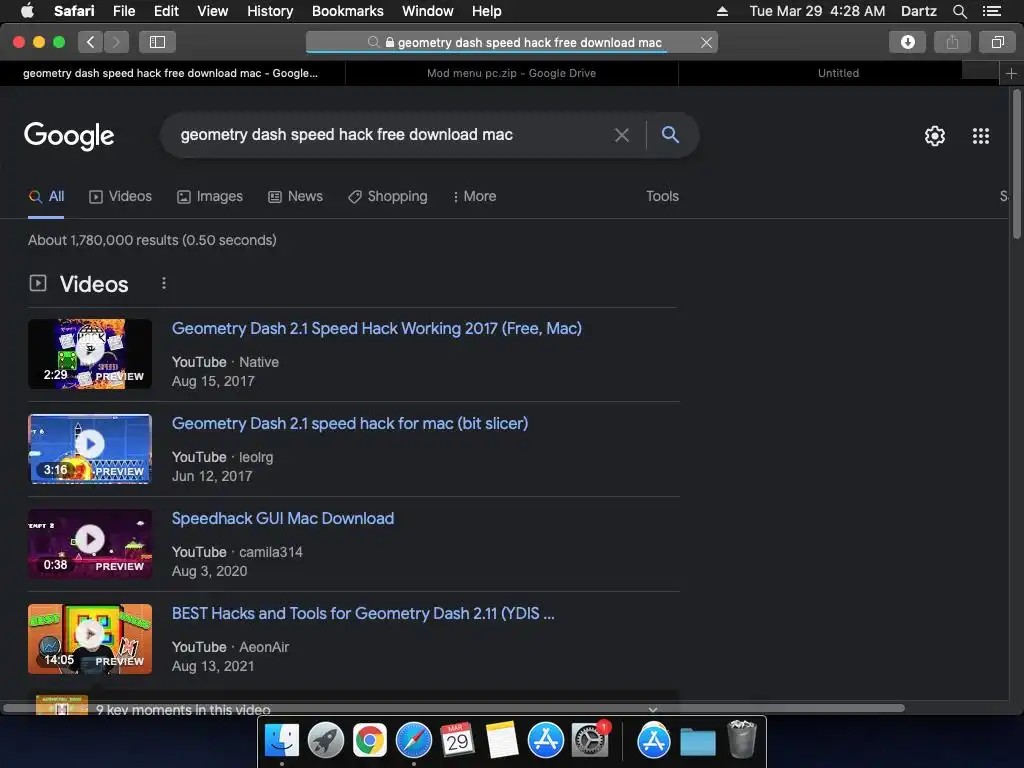The image size is (1024, 768).
Task: Open the Bookmarks menu
Action: tap(347, 11)
